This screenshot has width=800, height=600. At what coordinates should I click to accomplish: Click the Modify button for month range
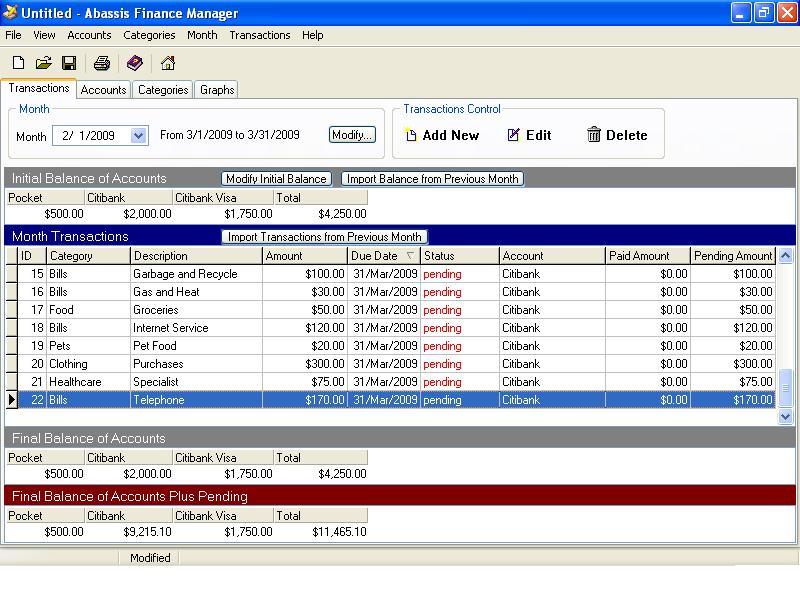(352, 135)
